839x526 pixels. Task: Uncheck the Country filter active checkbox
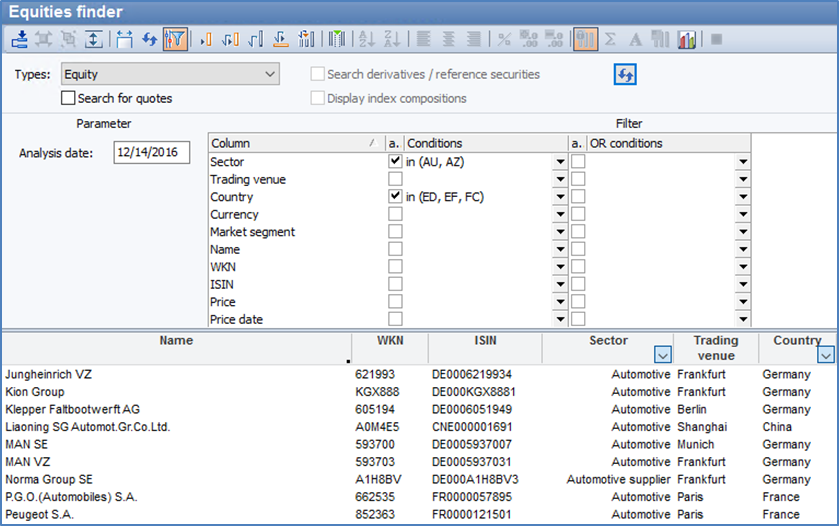pos(395,197)
